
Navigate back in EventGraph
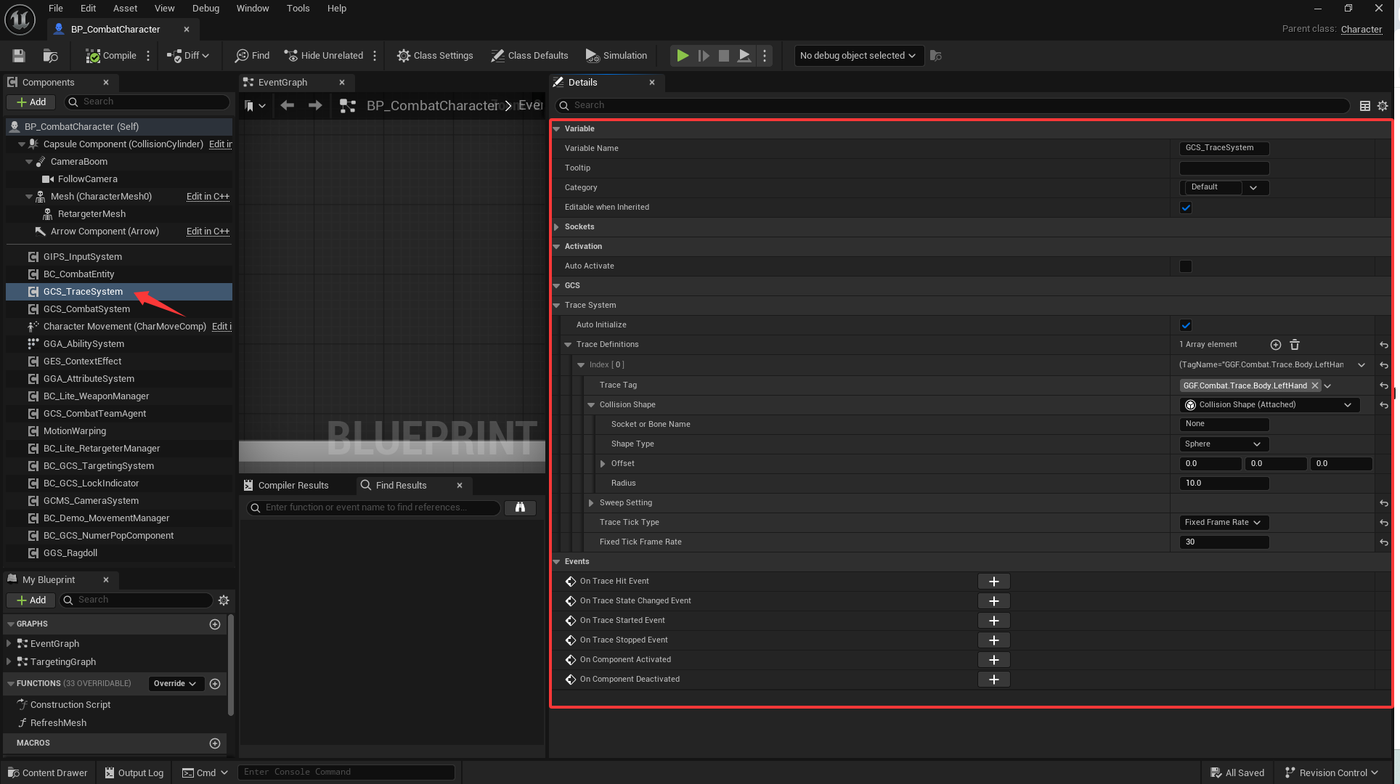click(288, 105)
